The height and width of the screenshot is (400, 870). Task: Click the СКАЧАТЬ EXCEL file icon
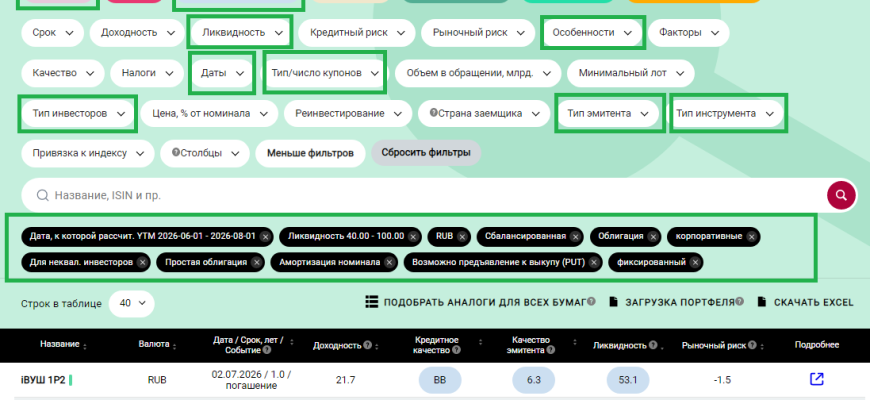pos(762,302)
